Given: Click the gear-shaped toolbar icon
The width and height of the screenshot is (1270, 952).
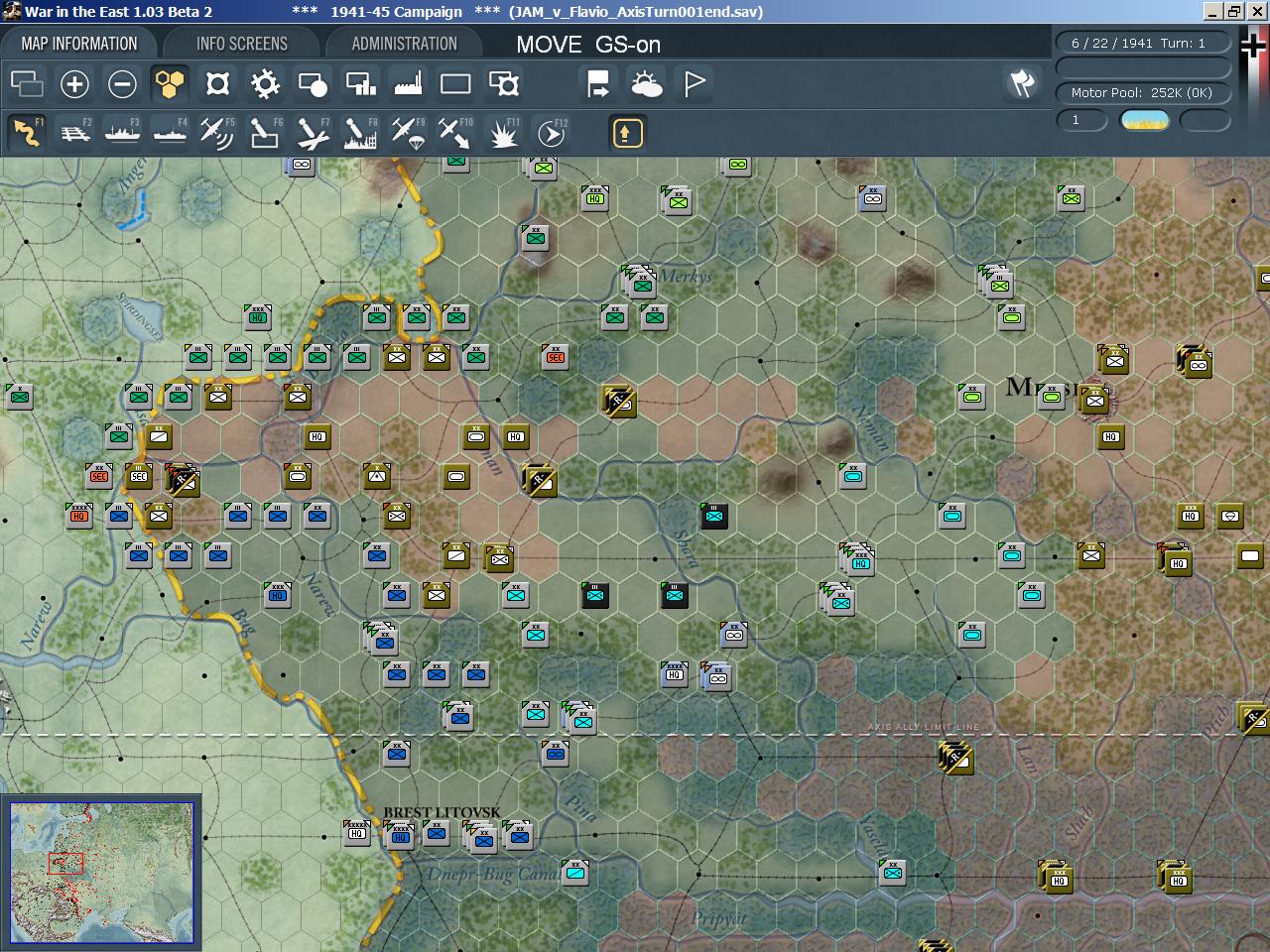Looking at the screenshot, I should [x=265, y=84].
